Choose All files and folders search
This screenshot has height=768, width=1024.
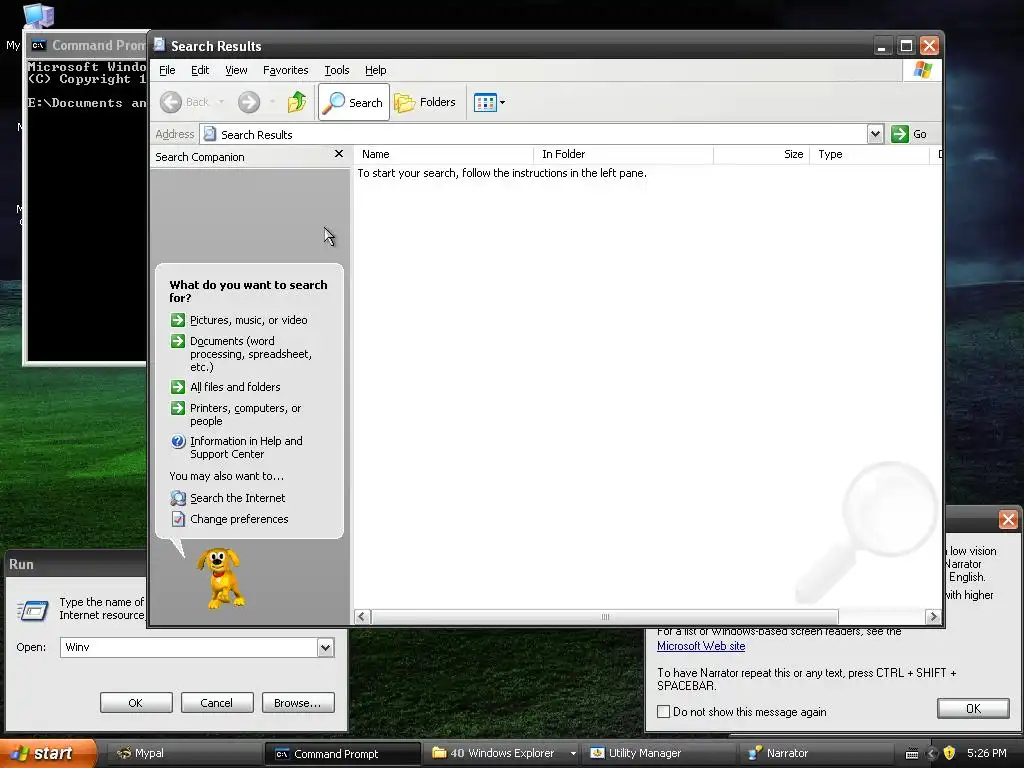235,387
